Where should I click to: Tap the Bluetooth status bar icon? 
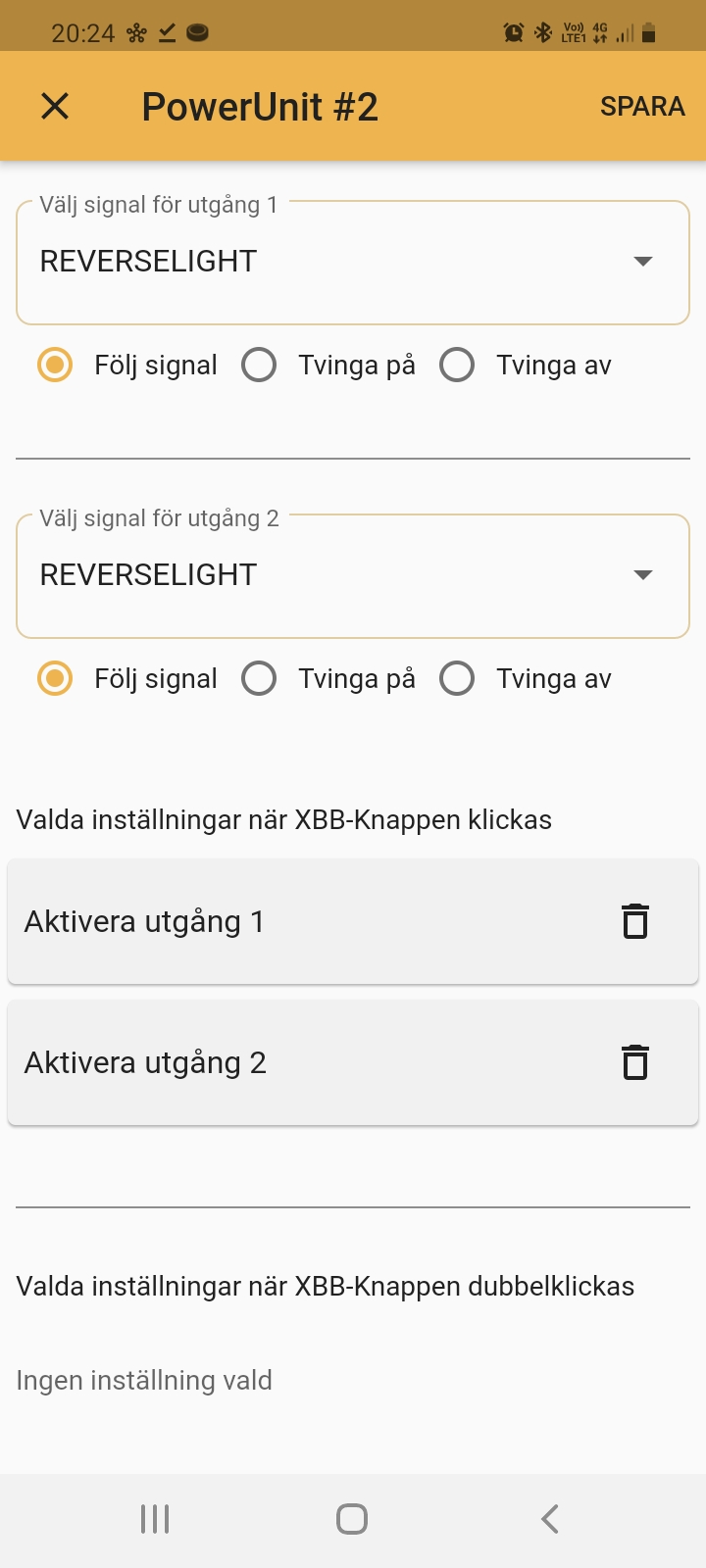(542, 32)
